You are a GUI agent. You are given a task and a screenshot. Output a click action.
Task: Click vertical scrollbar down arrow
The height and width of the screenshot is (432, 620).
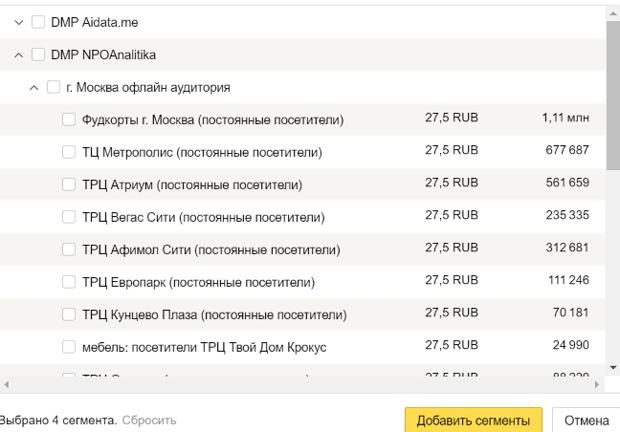613,368
